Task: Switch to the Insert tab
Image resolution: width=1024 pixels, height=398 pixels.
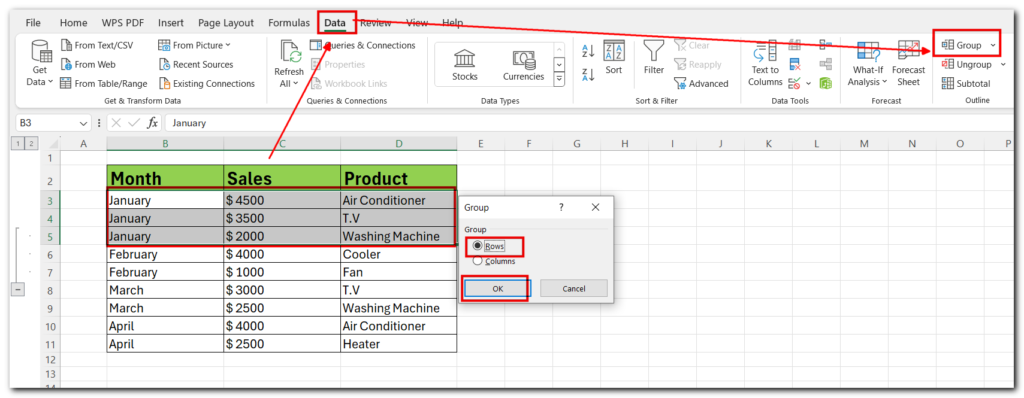Action: click(x=170, y=23)
